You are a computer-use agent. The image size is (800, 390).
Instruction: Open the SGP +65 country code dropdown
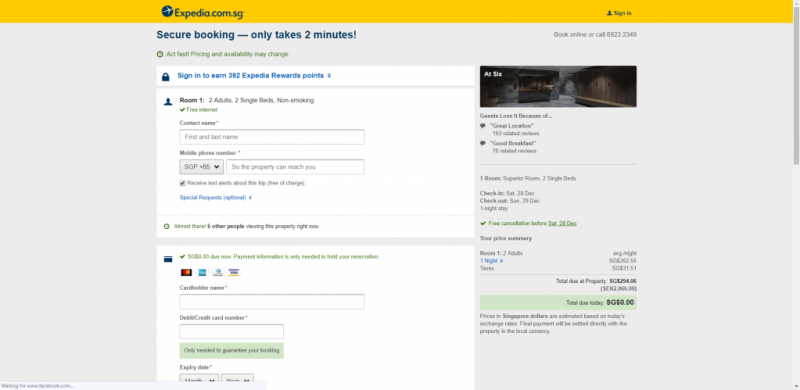click(x=202, y=167)
